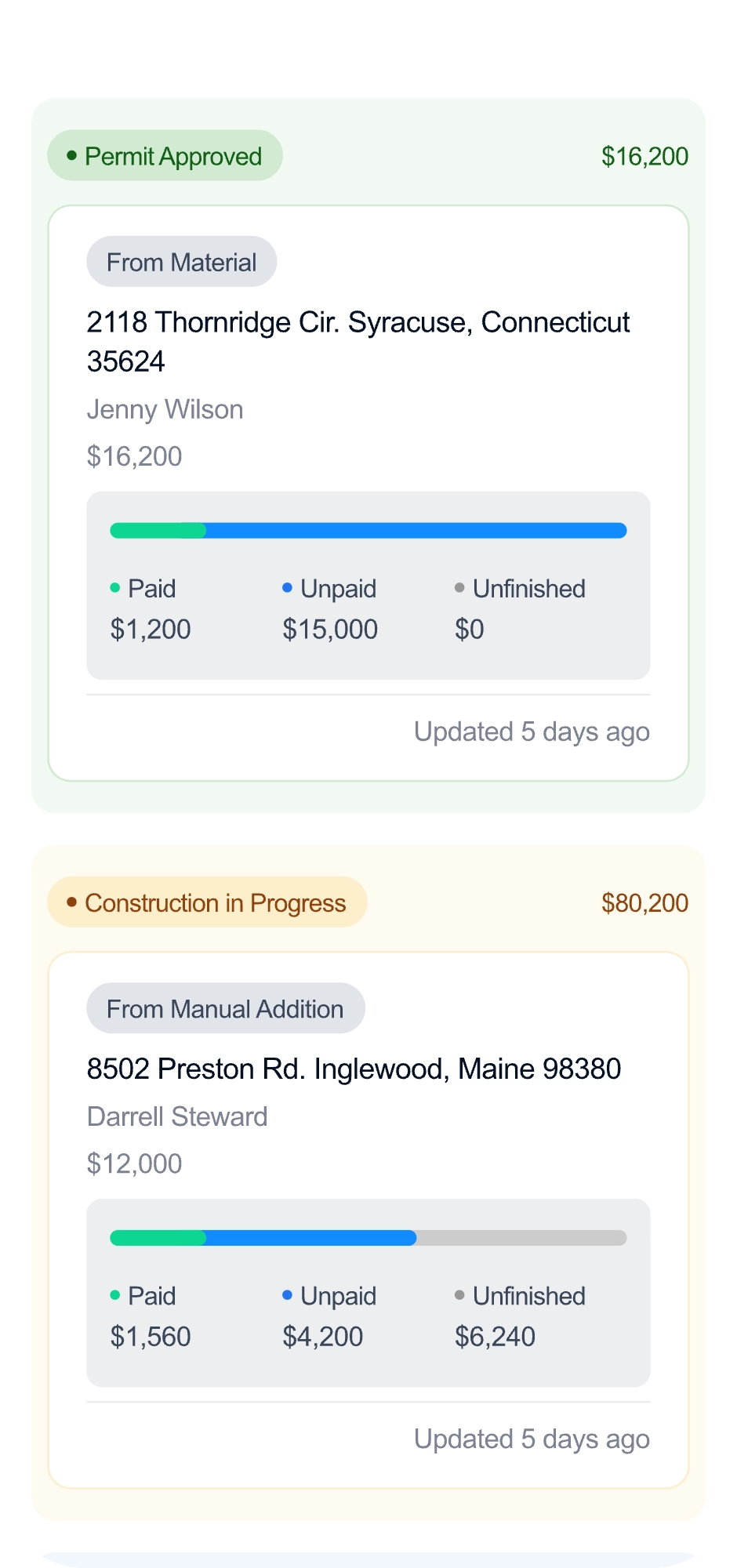
Task: Click Jenny Wilson's payment progress bar
Action: pos(368,531)
